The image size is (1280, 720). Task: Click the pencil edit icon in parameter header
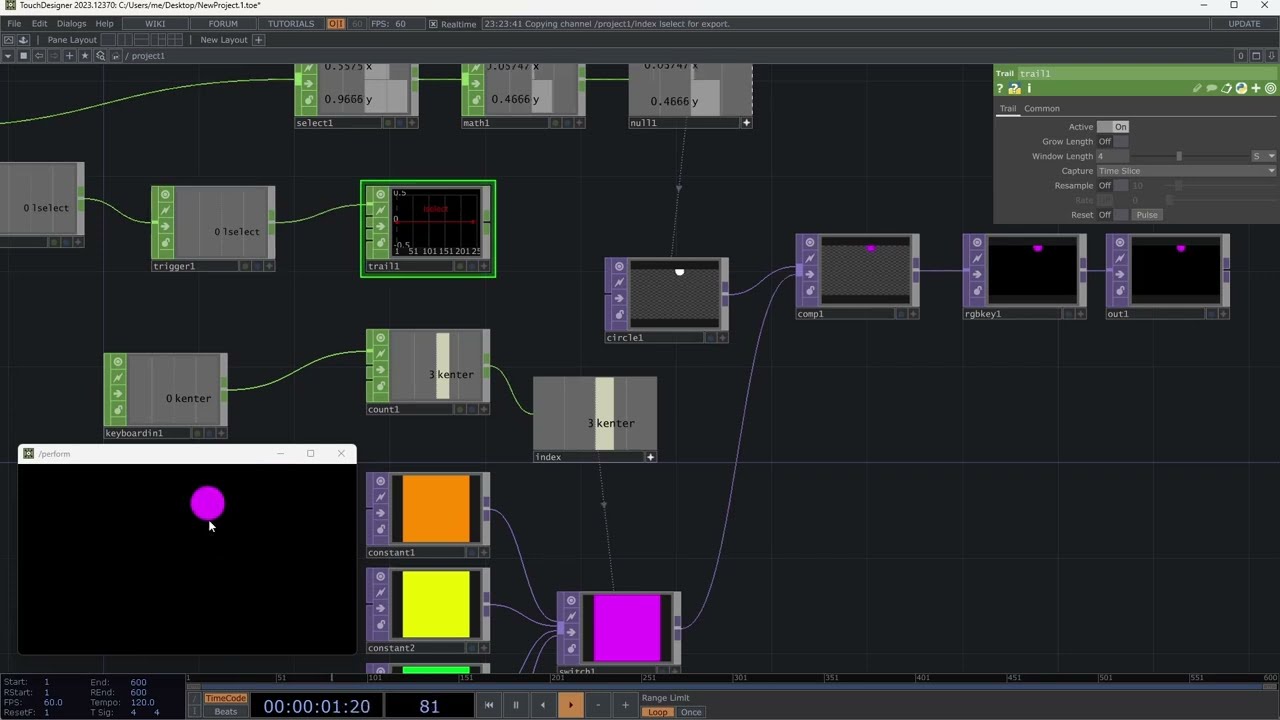click(1197, 88)
